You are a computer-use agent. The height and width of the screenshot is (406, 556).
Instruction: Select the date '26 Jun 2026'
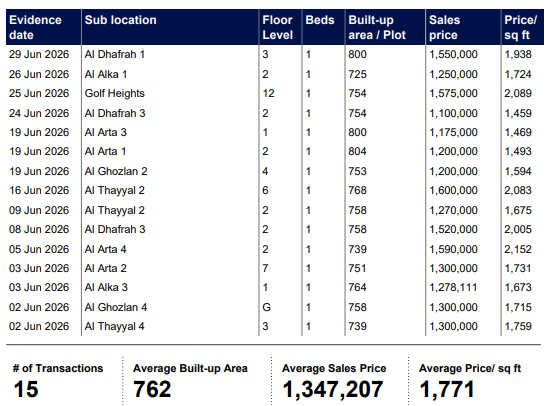click(x=39, y=74)
